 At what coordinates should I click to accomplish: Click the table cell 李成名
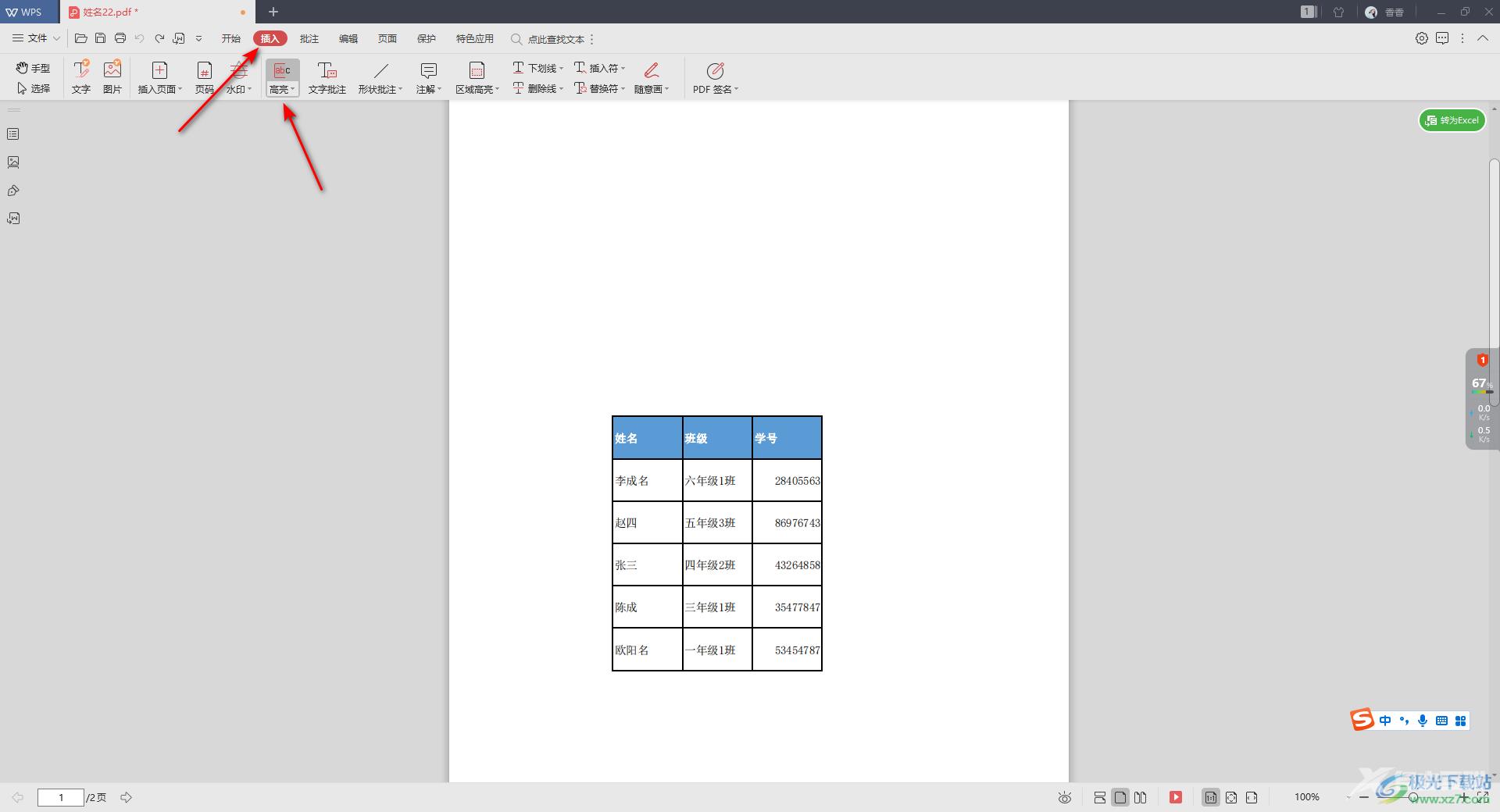pyautogui.click(x=648, y=480)
